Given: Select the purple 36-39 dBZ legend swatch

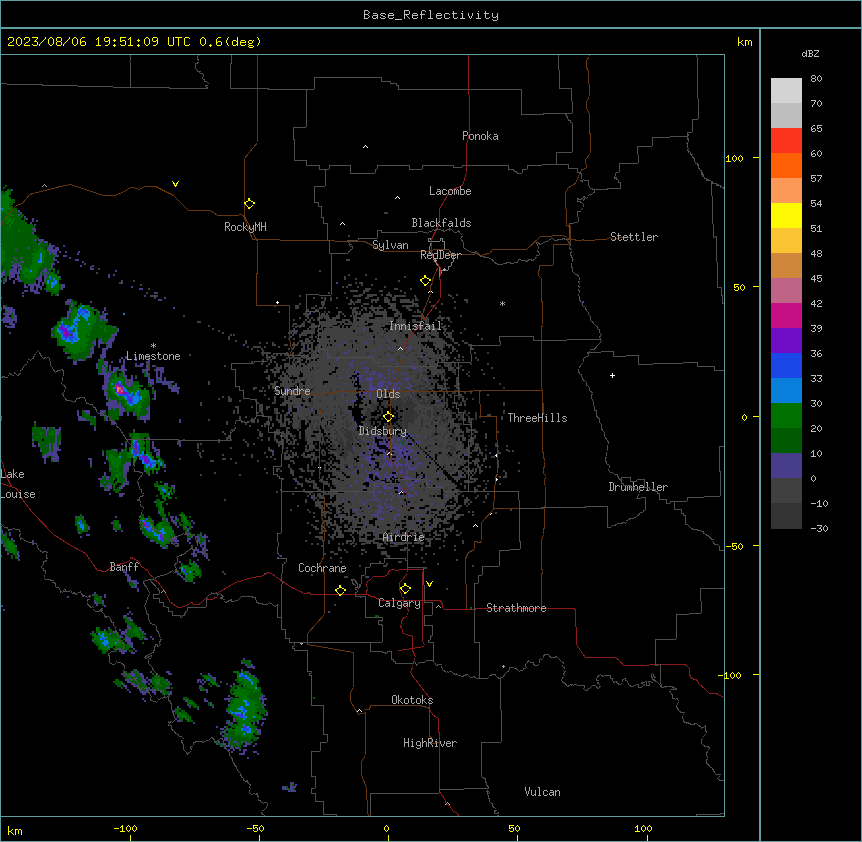Looking at the screenshot, I should point(786,341).
